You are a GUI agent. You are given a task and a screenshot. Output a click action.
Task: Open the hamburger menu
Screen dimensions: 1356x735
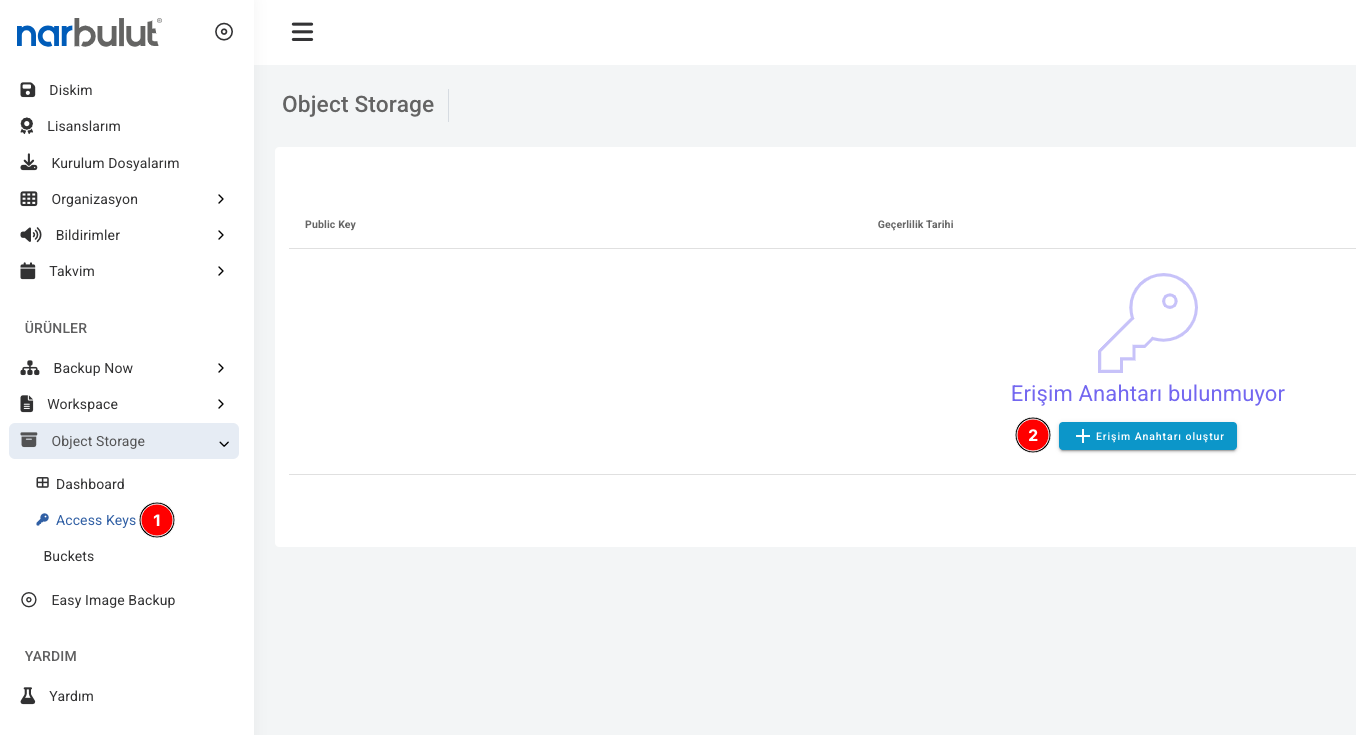pos(302,32)
